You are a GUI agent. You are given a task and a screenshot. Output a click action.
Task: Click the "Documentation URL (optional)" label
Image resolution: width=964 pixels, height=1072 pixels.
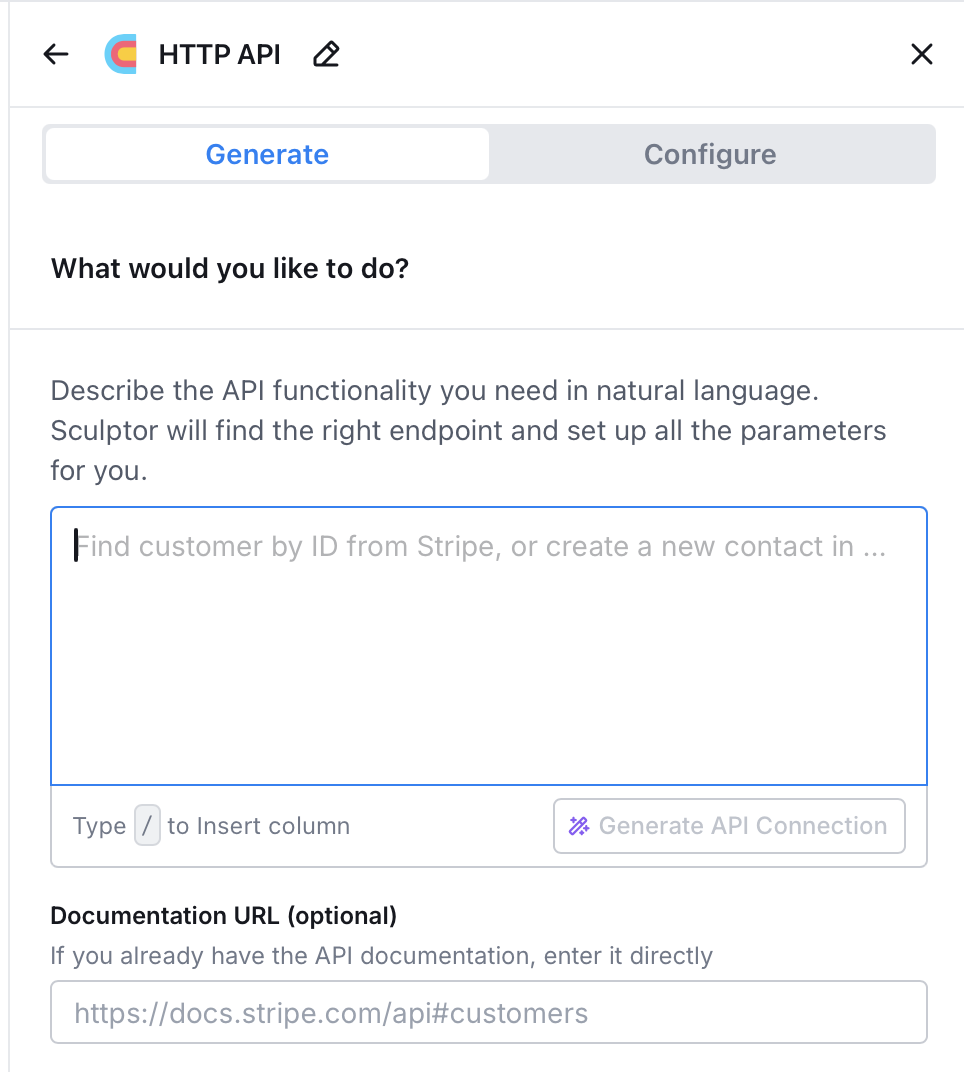click(223, 915)
